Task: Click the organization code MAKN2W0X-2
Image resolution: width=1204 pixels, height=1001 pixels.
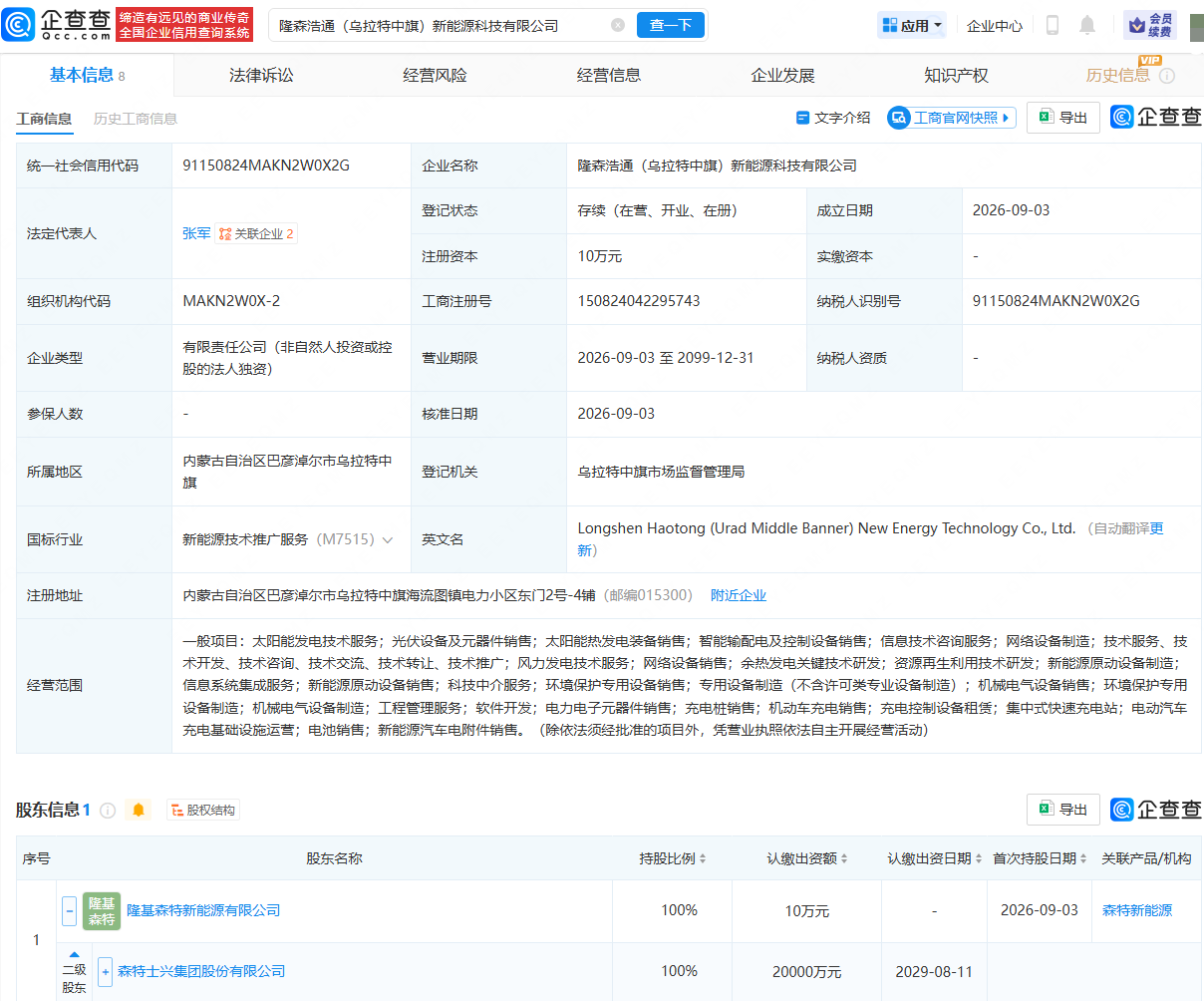Action: point(231,301)
